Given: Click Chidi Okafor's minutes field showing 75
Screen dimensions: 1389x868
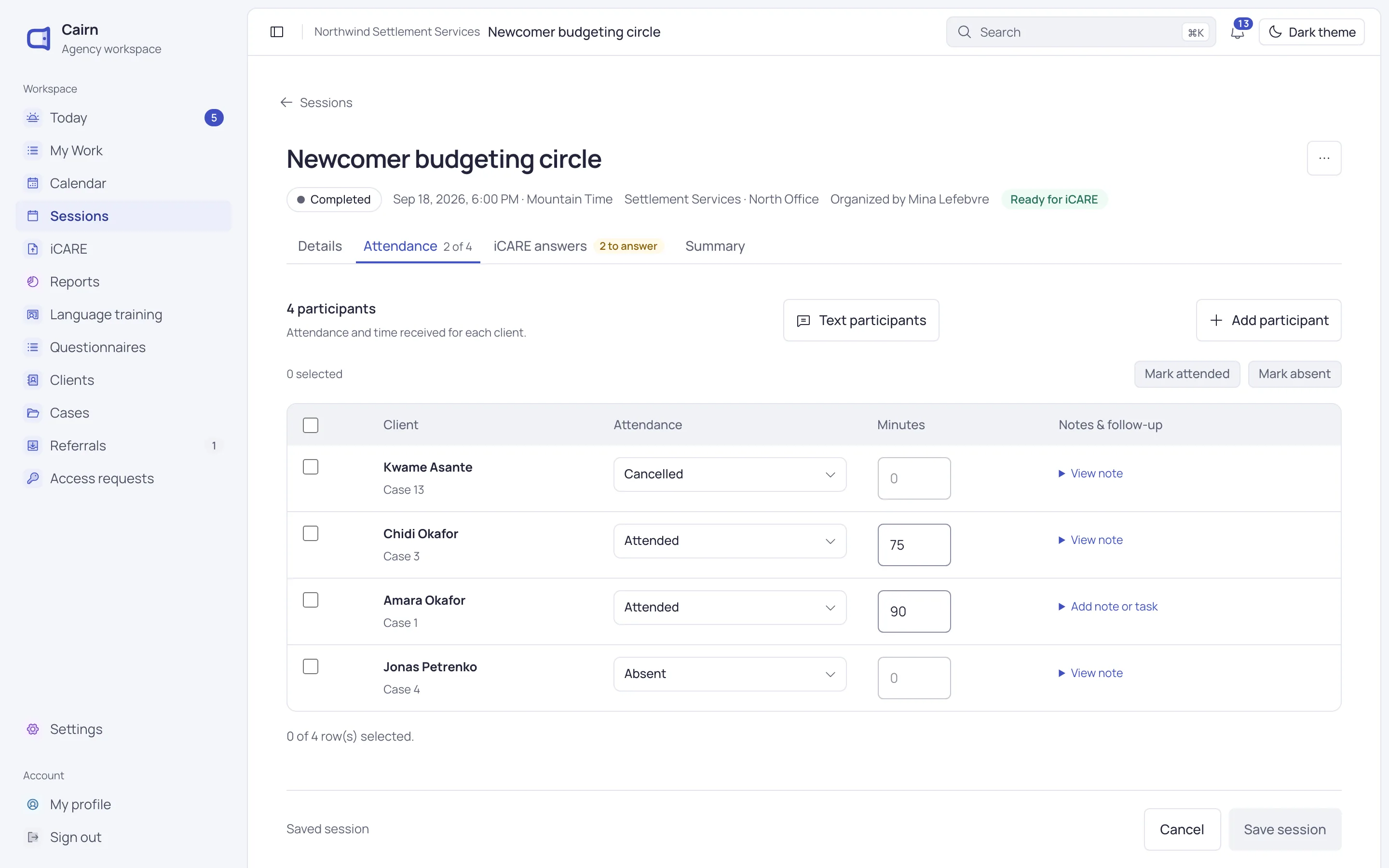Looking at the screenshot, I should (914, 545).
